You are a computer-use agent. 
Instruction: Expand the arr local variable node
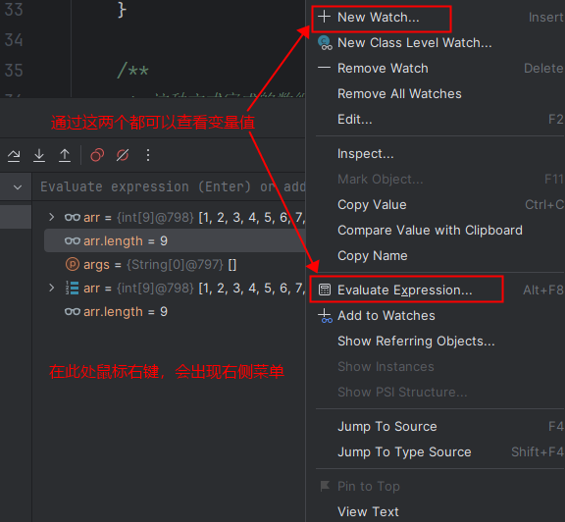[52, 288]
